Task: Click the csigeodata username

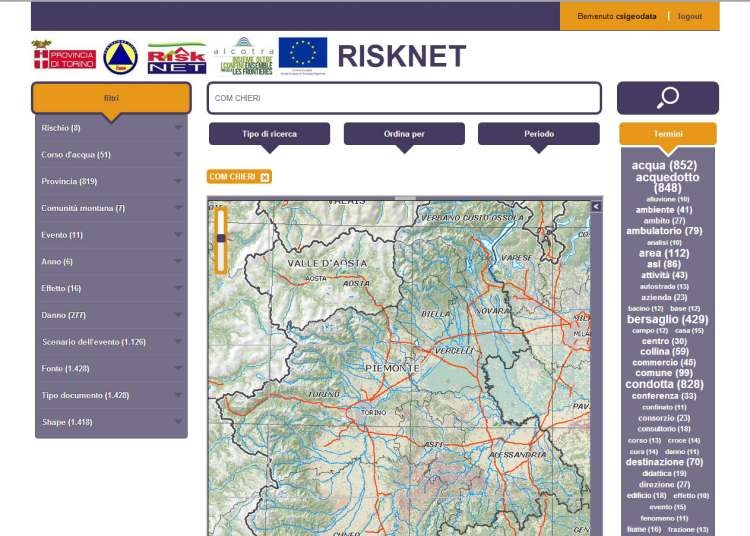Action: [636, 17]
